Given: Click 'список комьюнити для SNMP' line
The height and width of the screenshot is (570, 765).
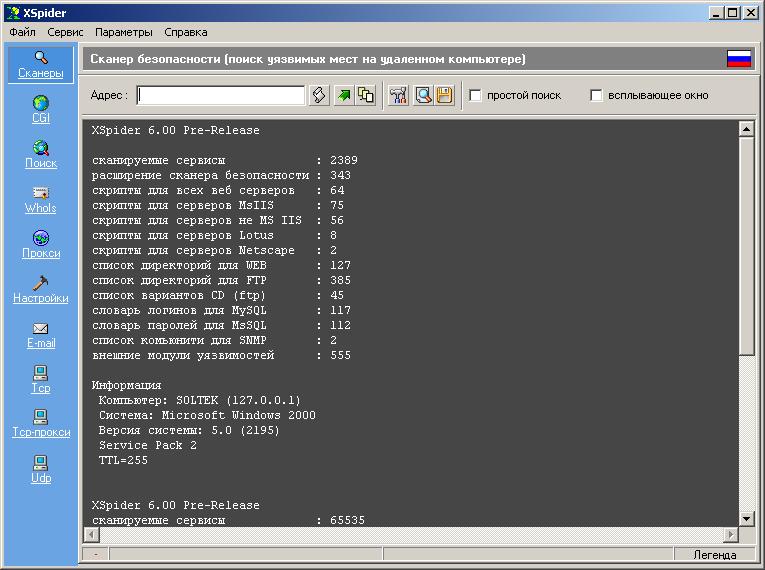Looking at the screenshot, I should point(214,340).
